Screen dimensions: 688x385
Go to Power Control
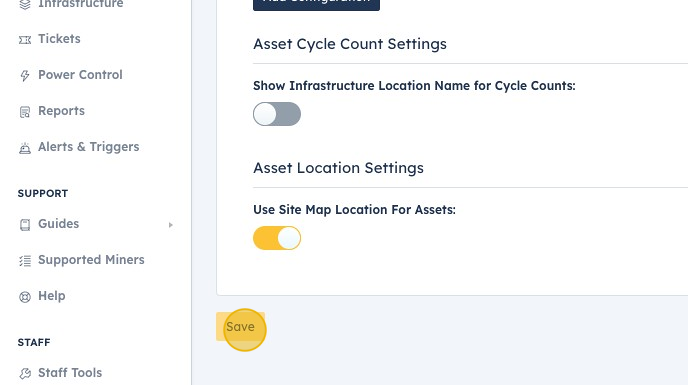(x=80, y=75)
